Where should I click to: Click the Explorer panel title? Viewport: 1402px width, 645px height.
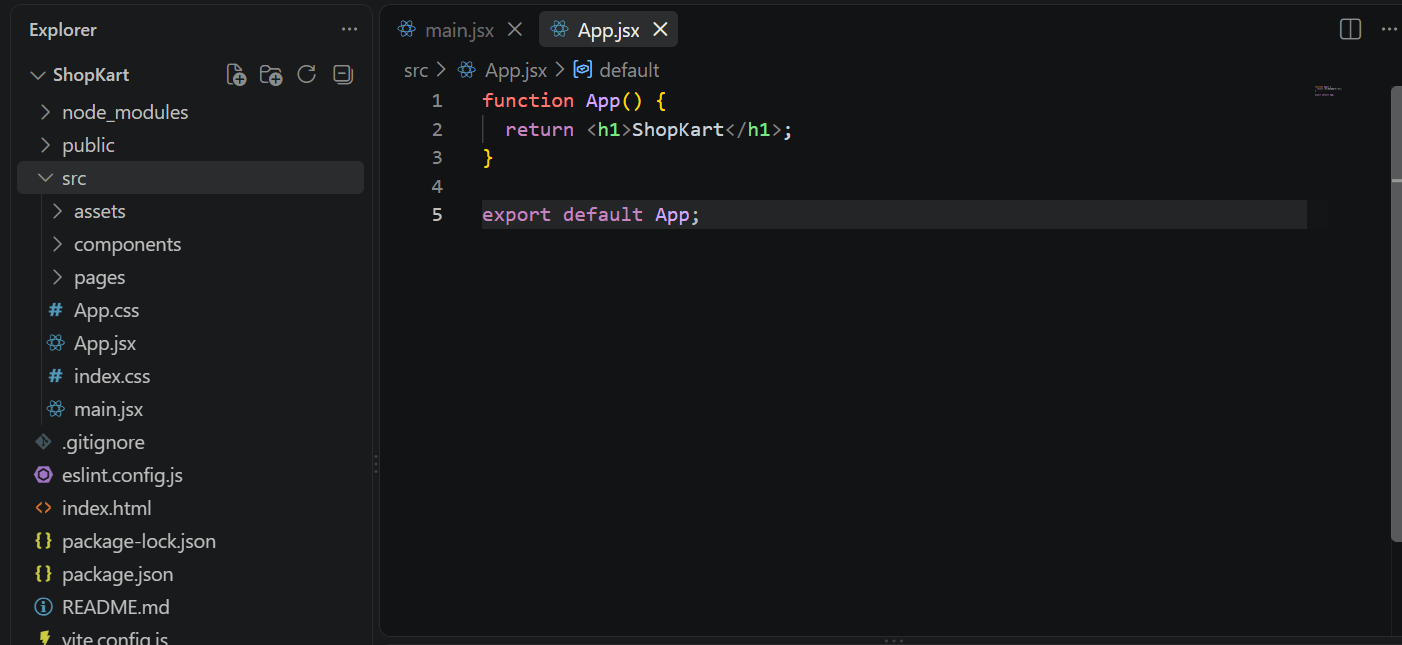click(x=63, y=30)
